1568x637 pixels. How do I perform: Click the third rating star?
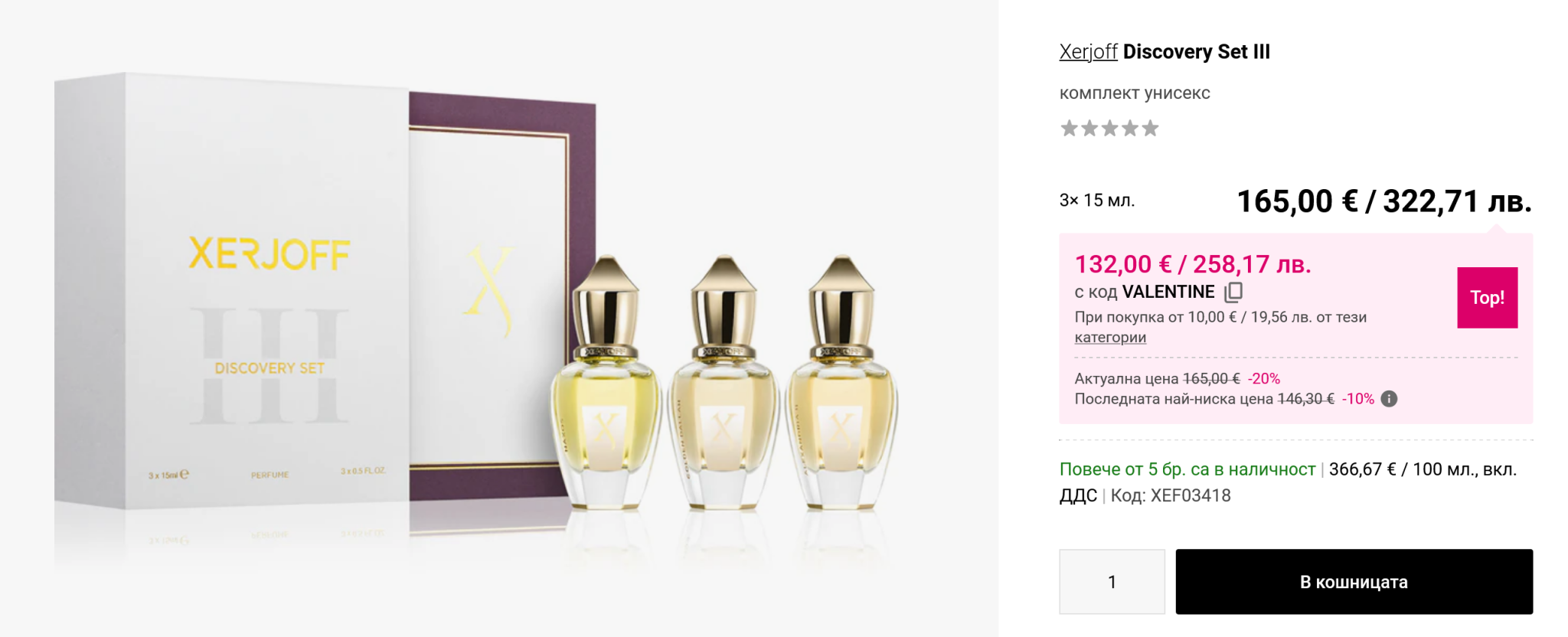pos(1109,129)
